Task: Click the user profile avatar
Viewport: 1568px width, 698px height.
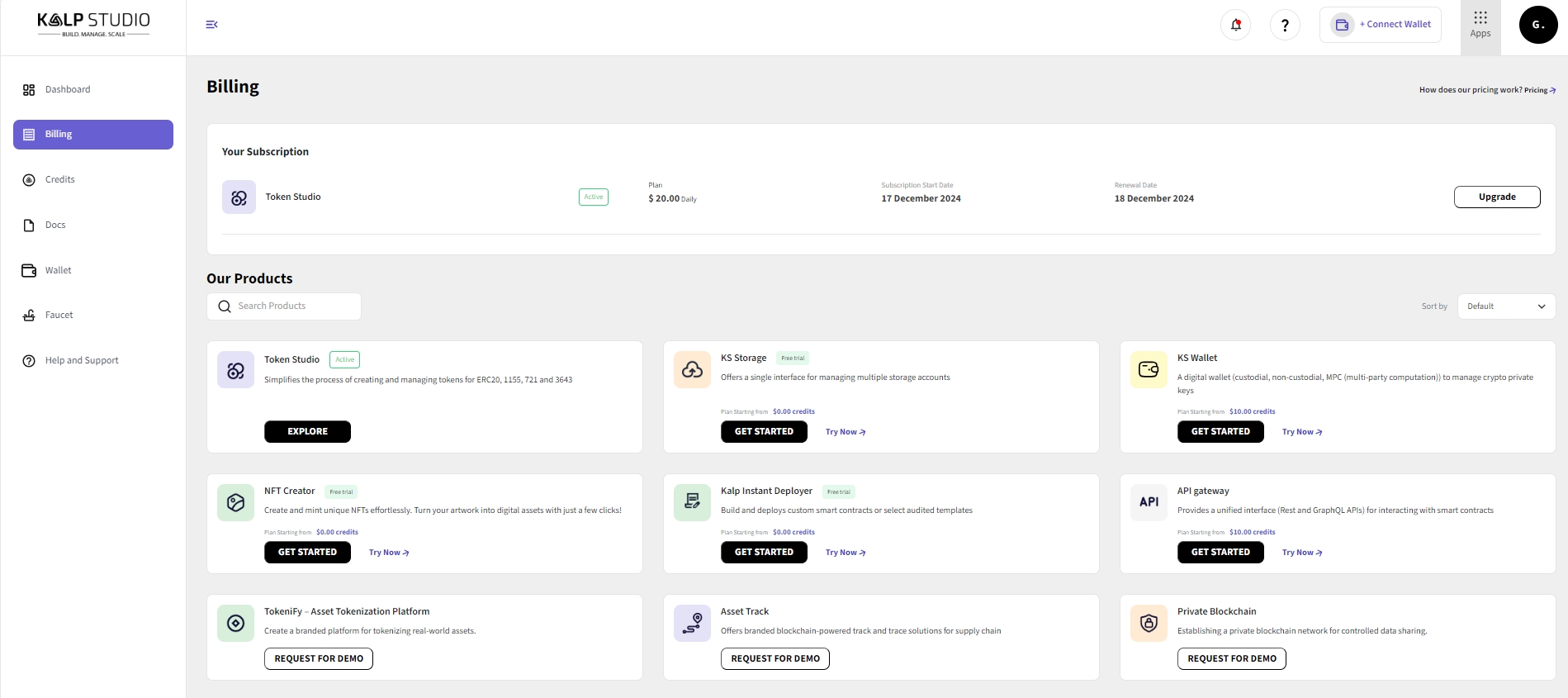Action: [x=1537, y=25]
